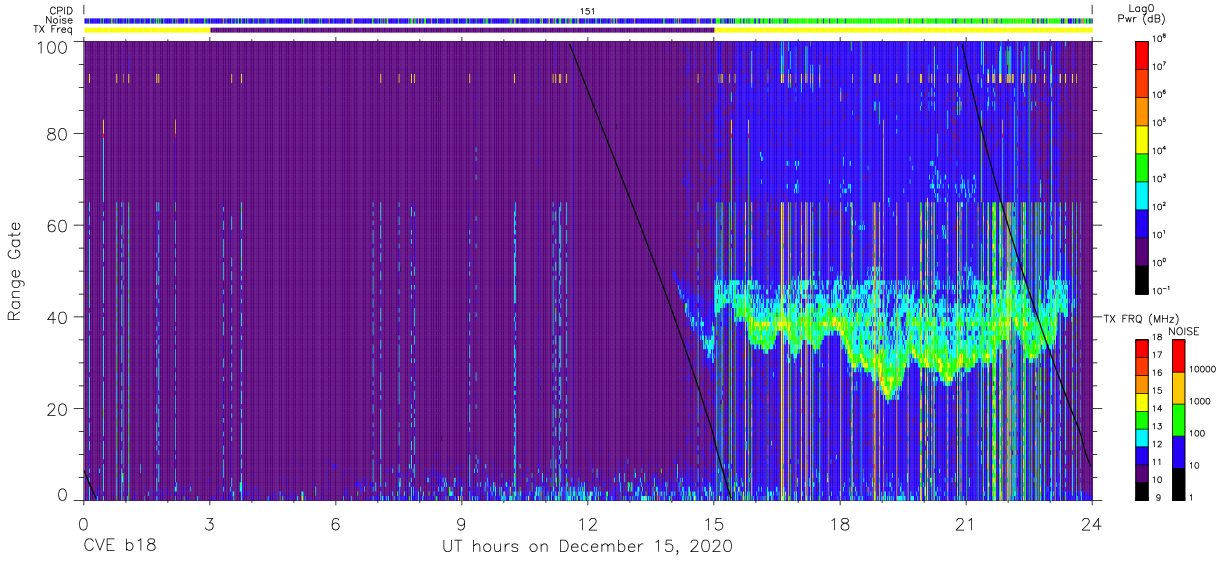Click the '18' TX FRQ colorbar label
This screenshot has width=1228, height=567.
1159,339
